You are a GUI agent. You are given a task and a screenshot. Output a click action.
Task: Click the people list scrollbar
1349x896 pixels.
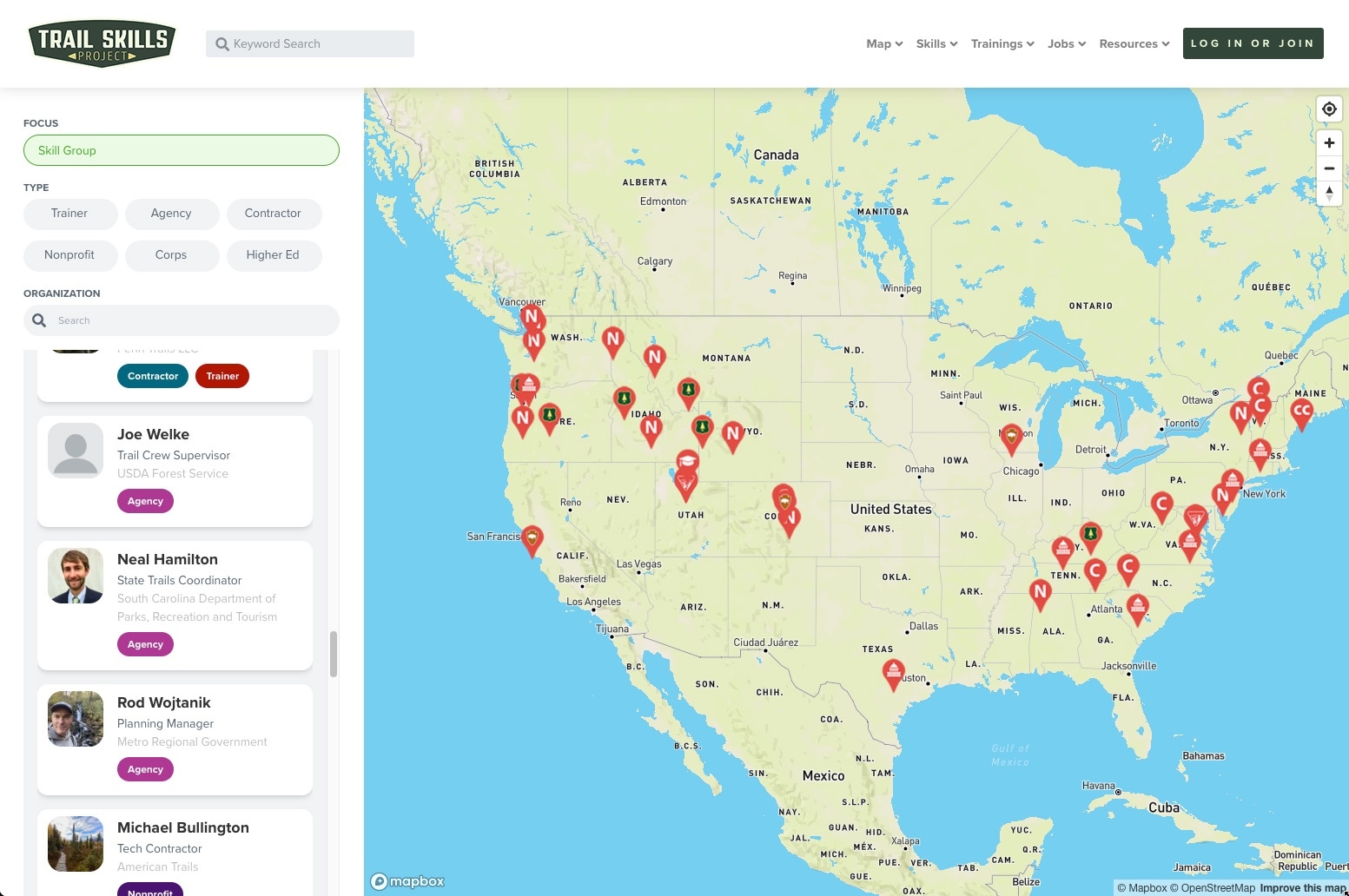[333, 654]
